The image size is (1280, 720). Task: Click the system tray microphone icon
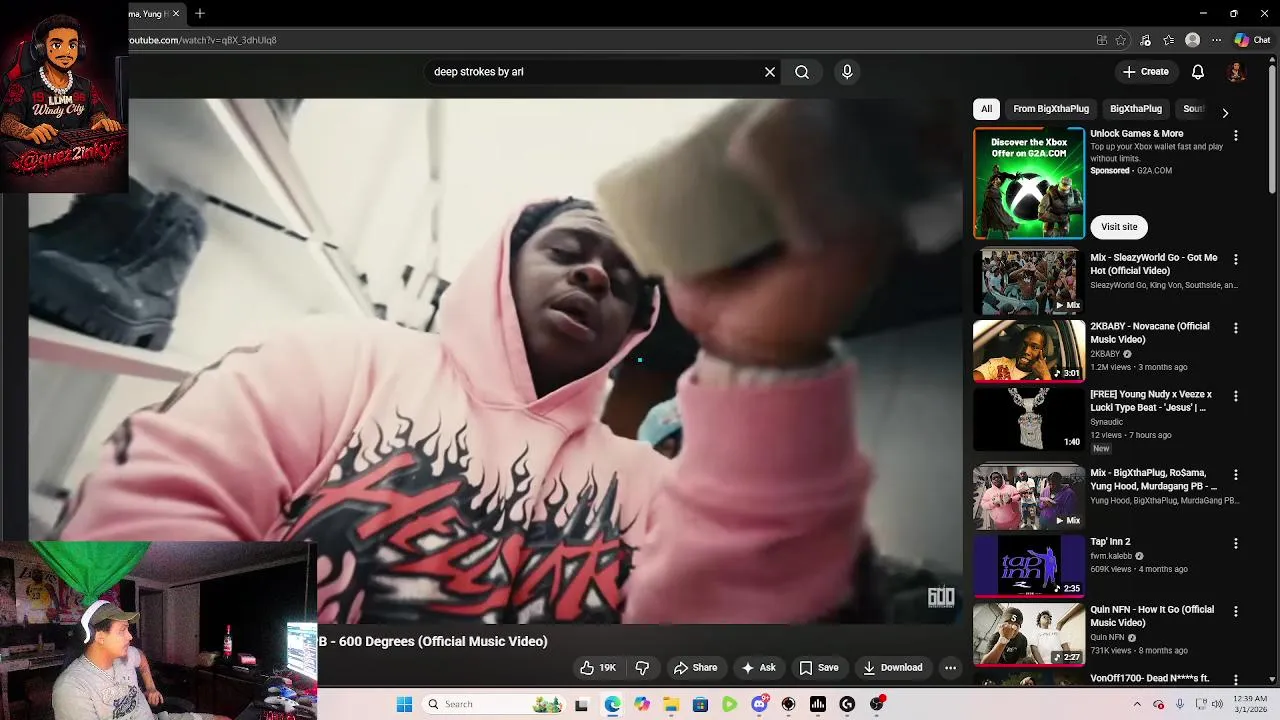1180,704
